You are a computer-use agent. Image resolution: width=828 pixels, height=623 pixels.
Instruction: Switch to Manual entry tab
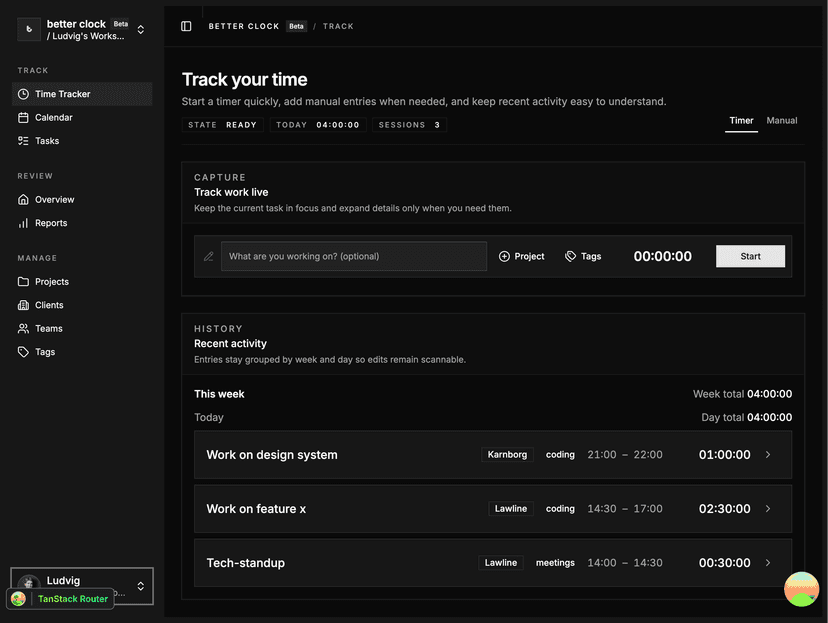click(781, 121)
